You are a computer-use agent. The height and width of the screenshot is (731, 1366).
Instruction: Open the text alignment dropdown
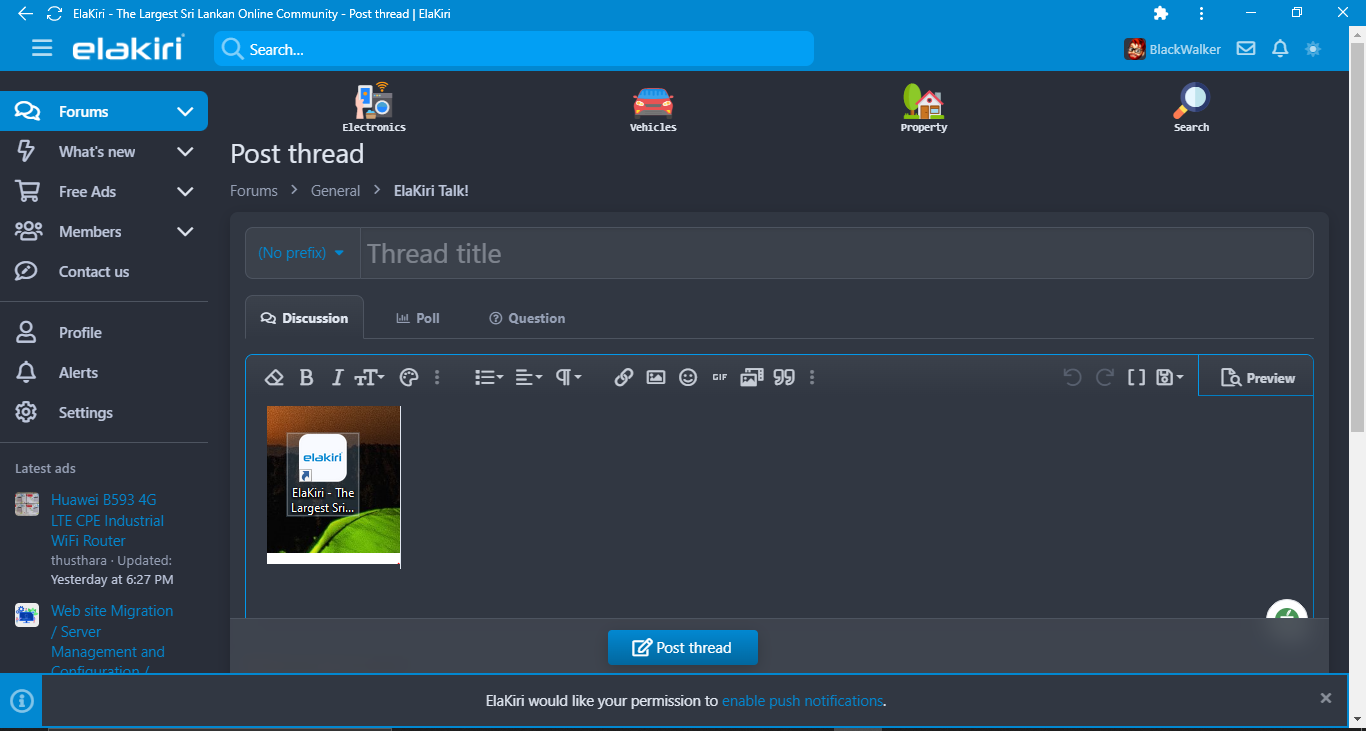[529, 378]
